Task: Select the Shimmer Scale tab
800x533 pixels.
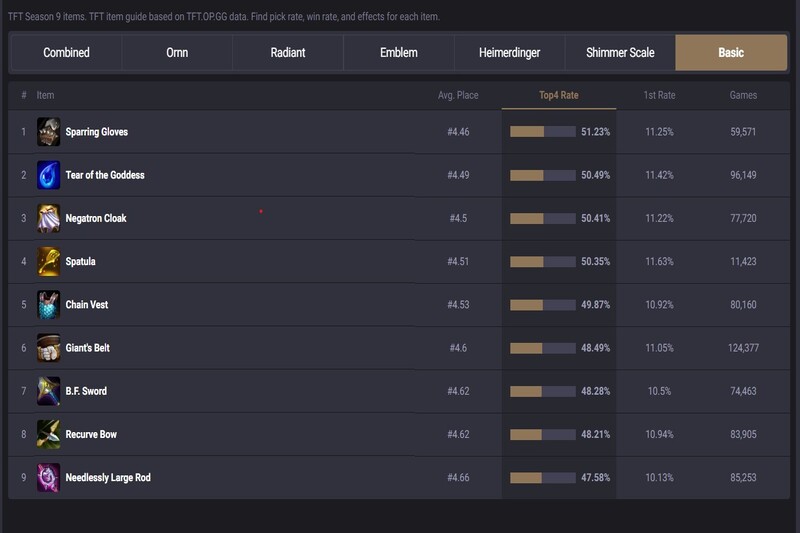Action: click(x=620, y=52)
